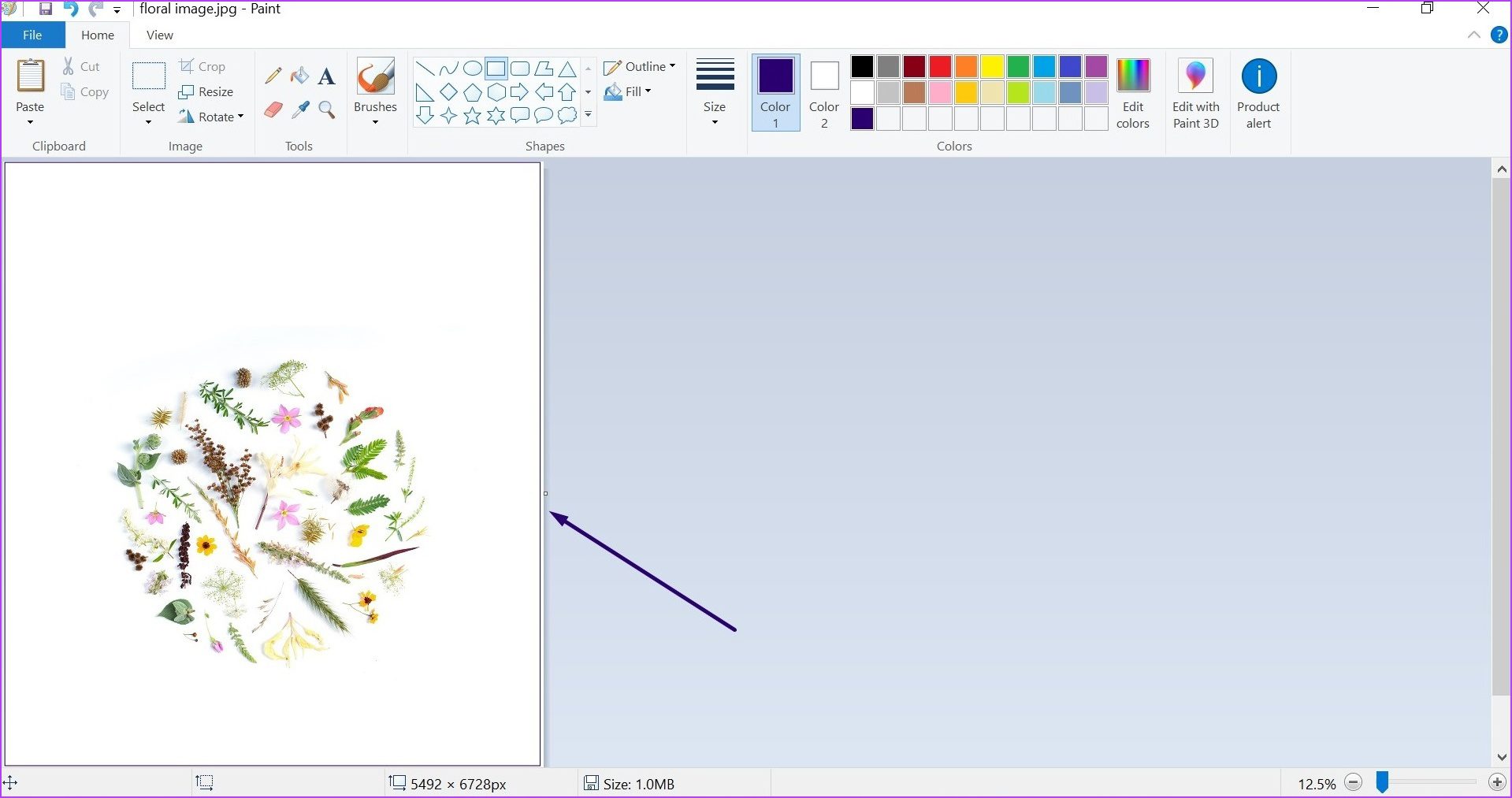Viewport: 1512px width, 798px height.
Task: Activate Color 2 swatch slot
Action: click(x=823, y=91)
